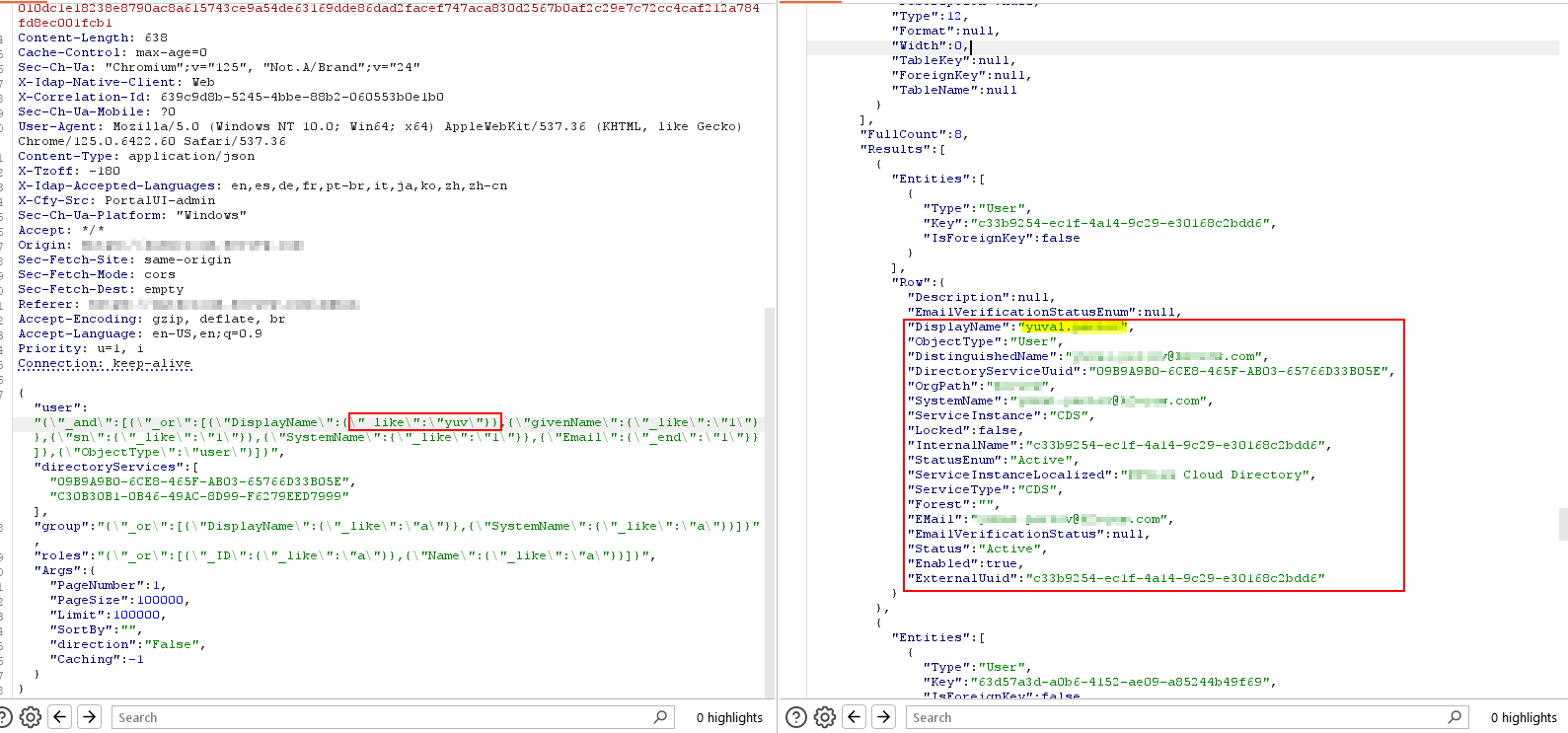Click request panel vertical scrollbar
The width and height of the screenshot is (1568, 733).
click(770, 503)
